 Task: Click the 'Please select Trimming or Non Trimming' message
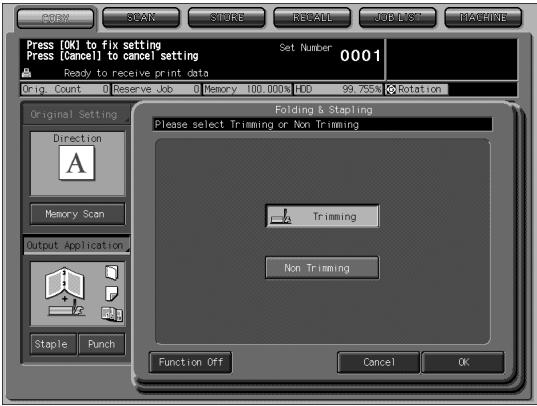[x=257, y=124]
